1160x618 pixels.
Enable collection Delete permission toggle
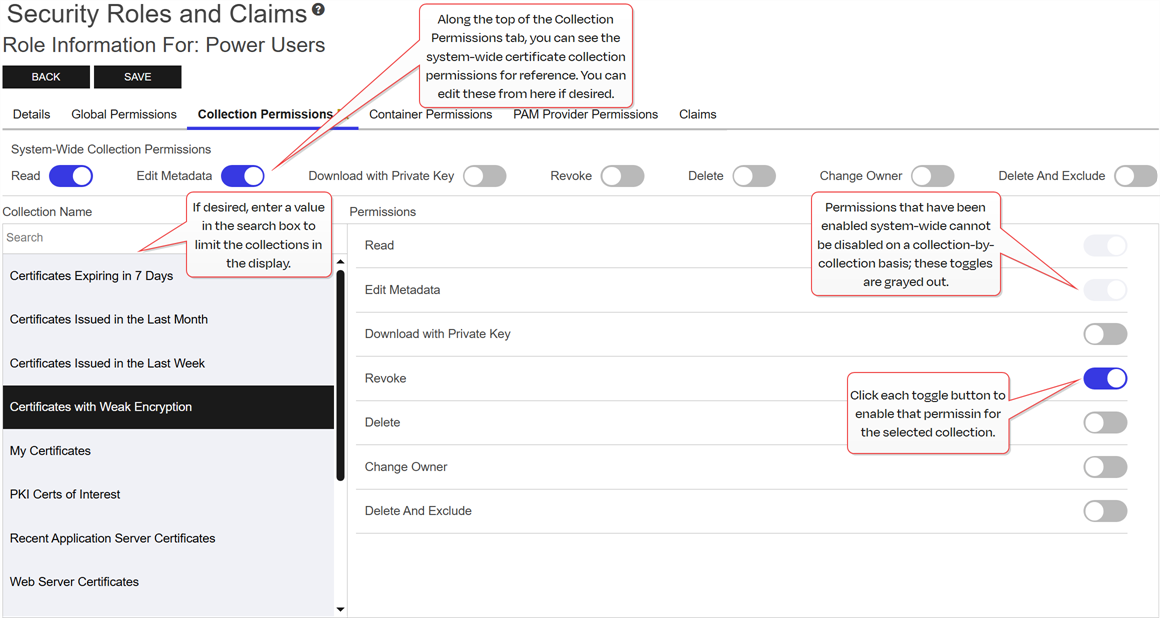[x=1105, y=423]
